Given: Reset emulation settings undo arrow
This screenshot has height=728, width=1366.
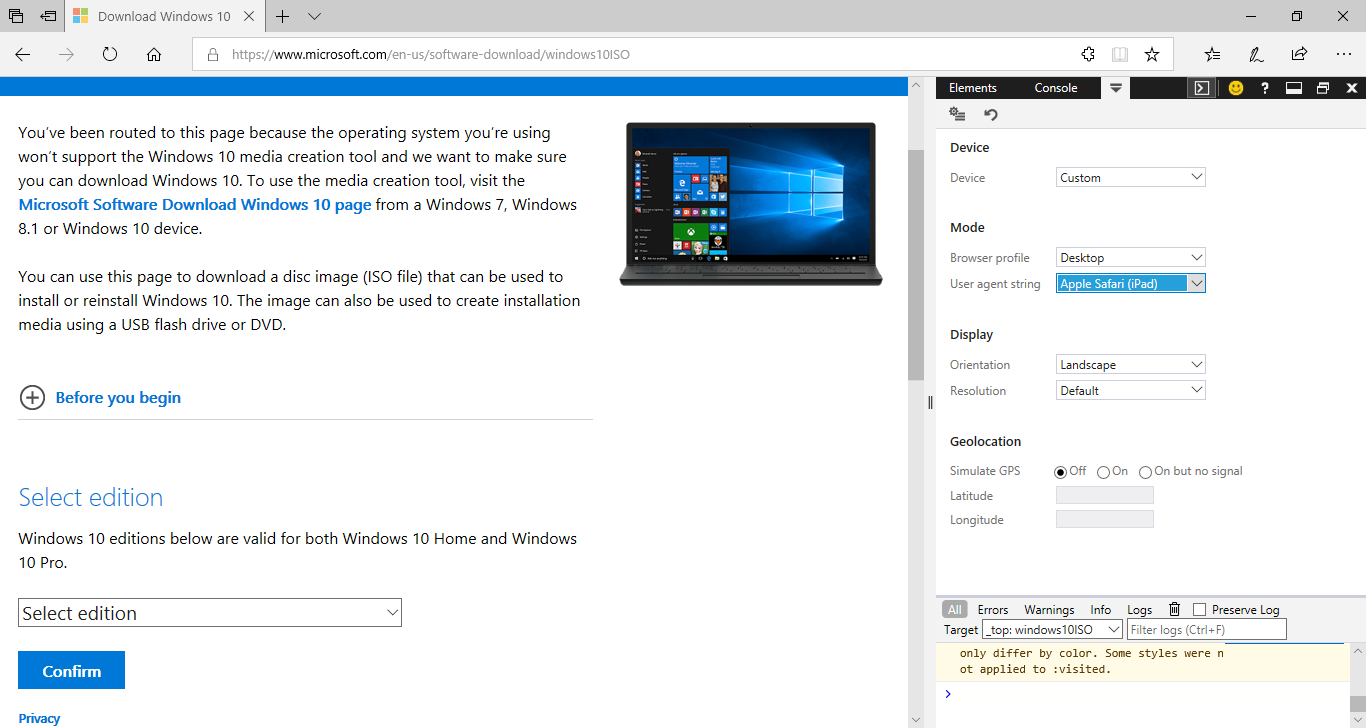Looking at the screenshot, I should (991, 114).
